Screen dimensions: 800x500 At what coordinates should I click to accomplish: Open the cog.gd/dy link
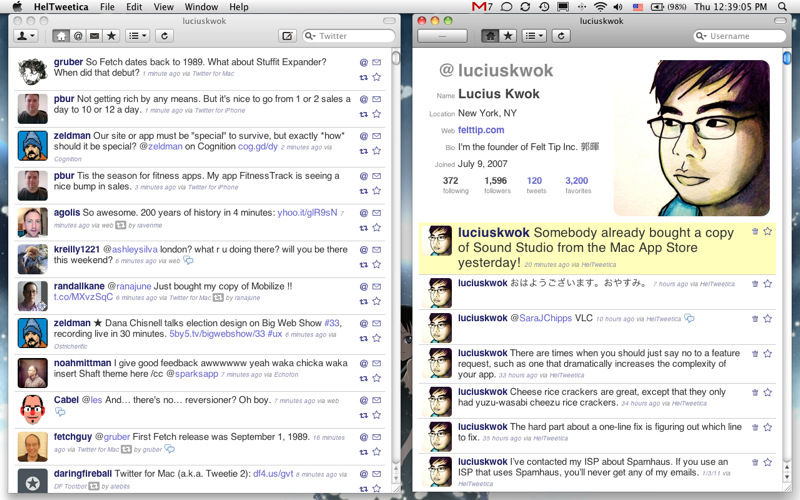coord(258,146)
